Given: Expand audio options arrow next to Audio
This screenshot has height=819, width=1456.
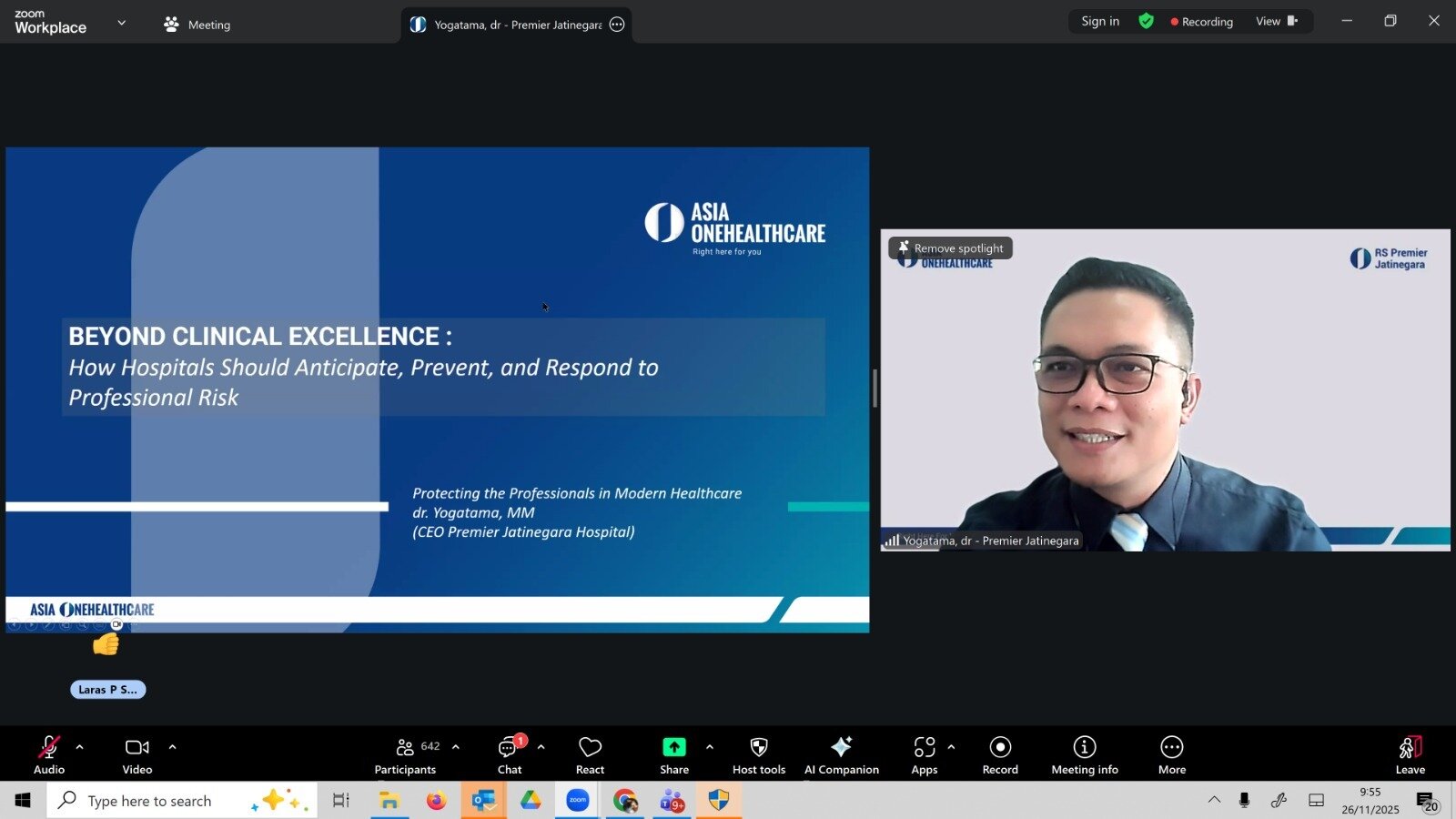Looking at the screenshot, I should (80, 747).
